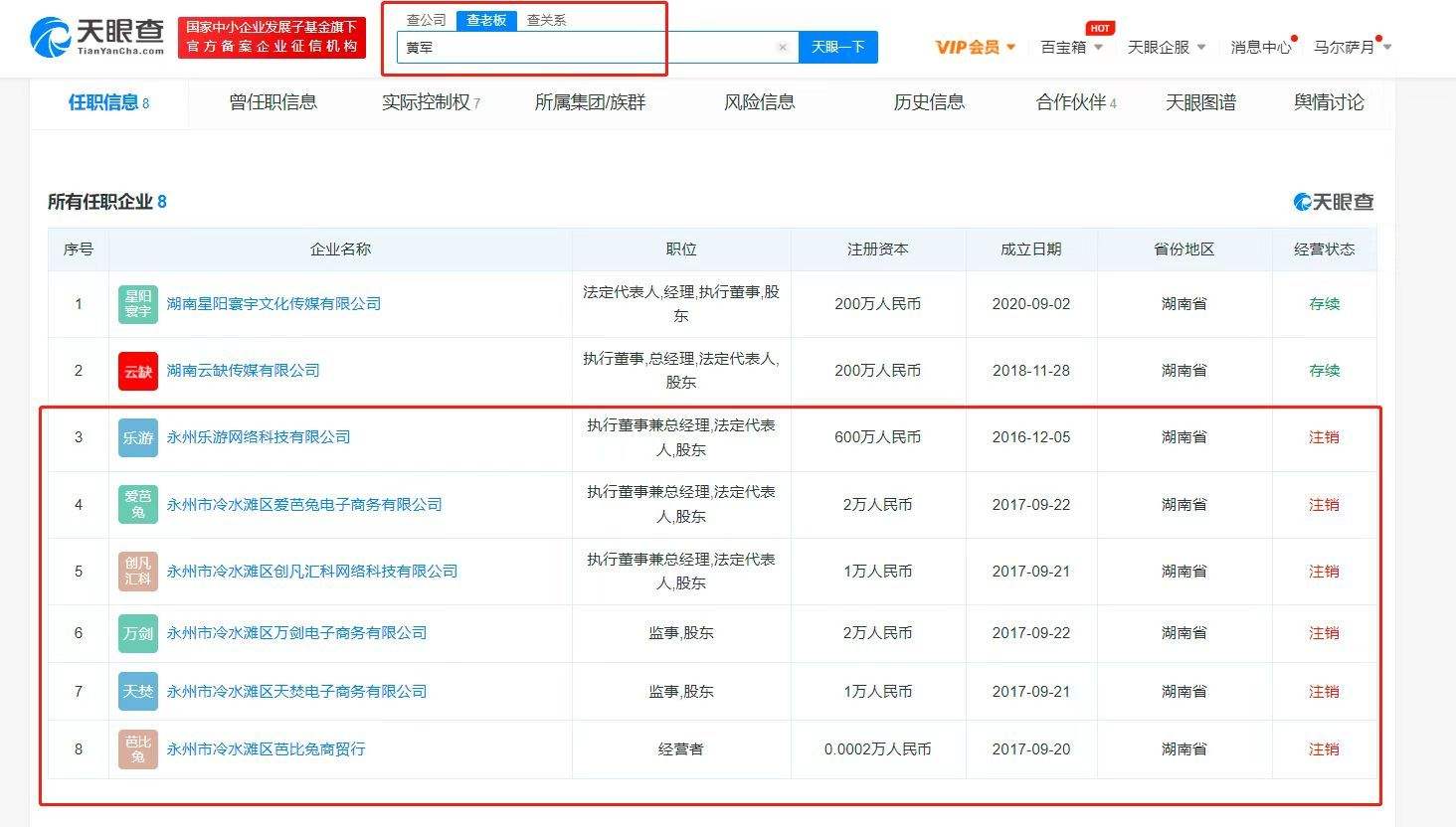Click the 创凡汇科 company logo icon

[x=137, y=572]
